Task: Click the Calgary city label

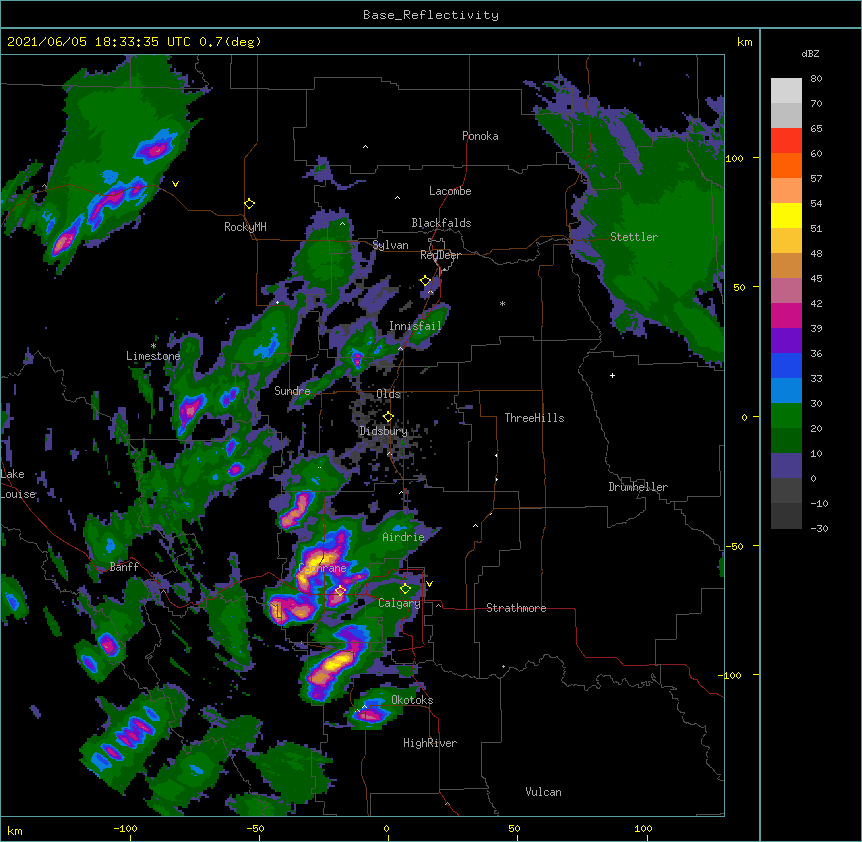Action: [399, 603]
